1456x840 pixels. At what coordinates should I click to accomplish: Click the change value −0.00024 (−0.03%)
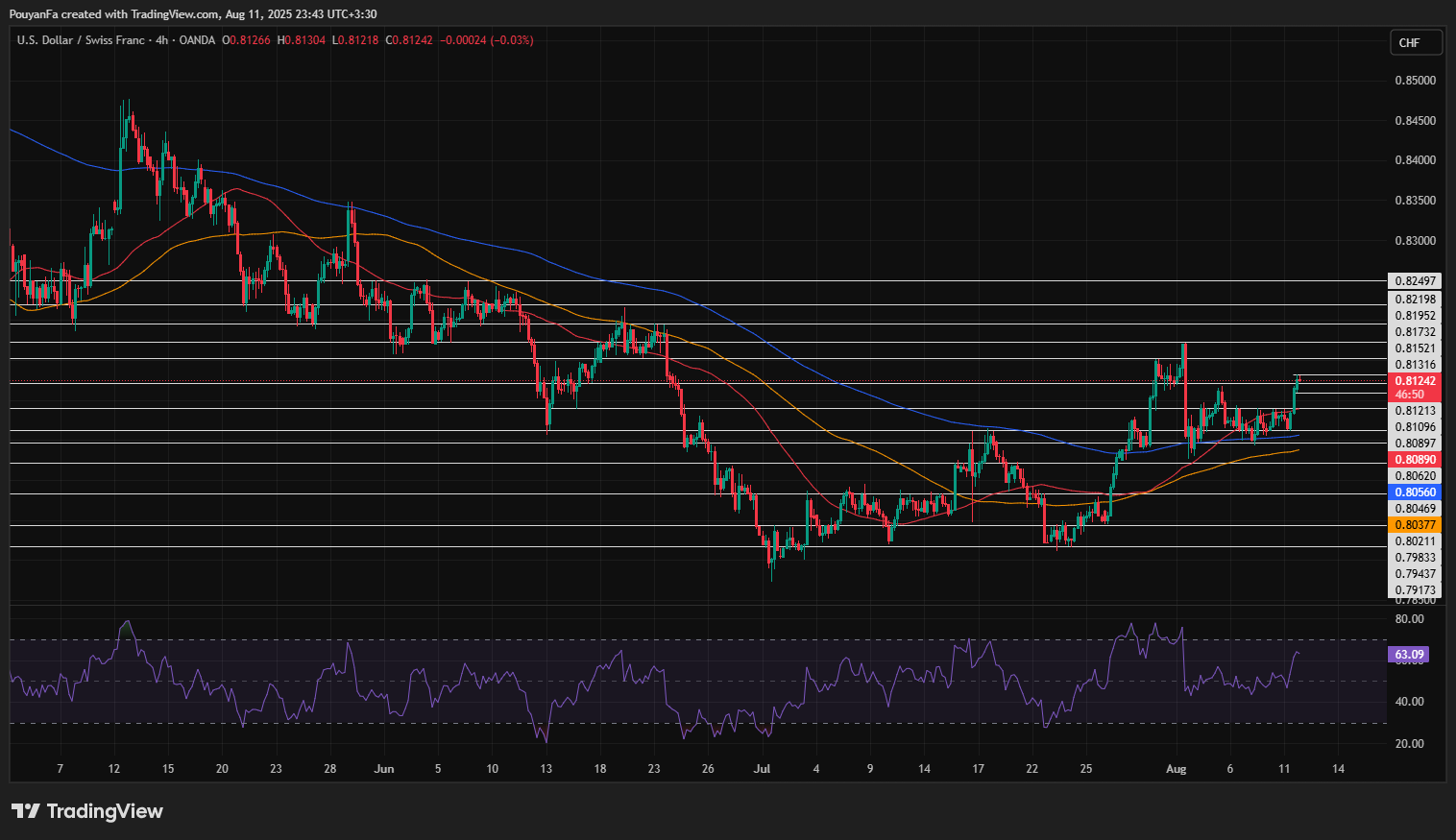(486, 40)
